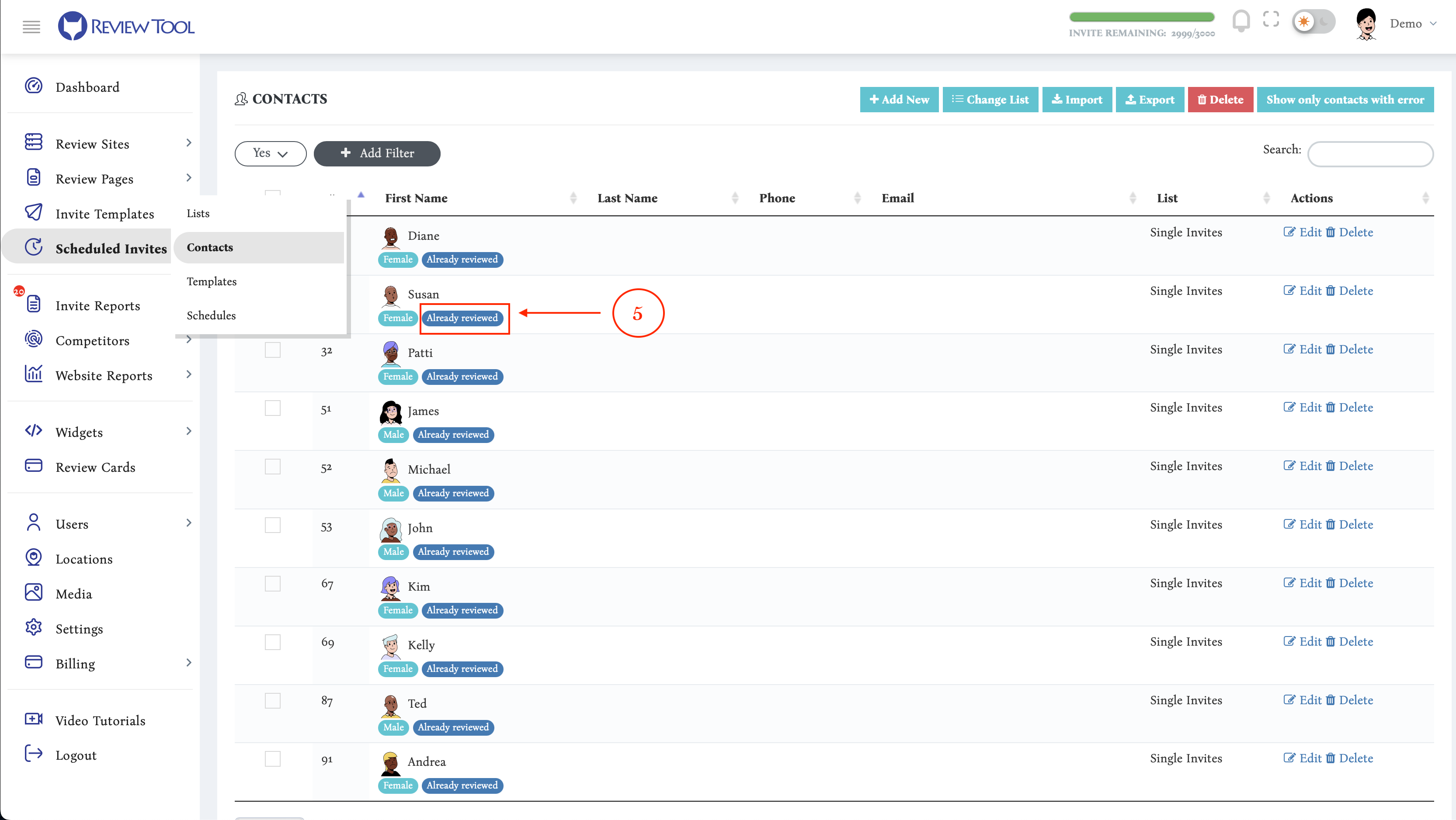Viewport: 1456px width, 820px height.
Task: Open the notifications bell
Action: 1241,21
